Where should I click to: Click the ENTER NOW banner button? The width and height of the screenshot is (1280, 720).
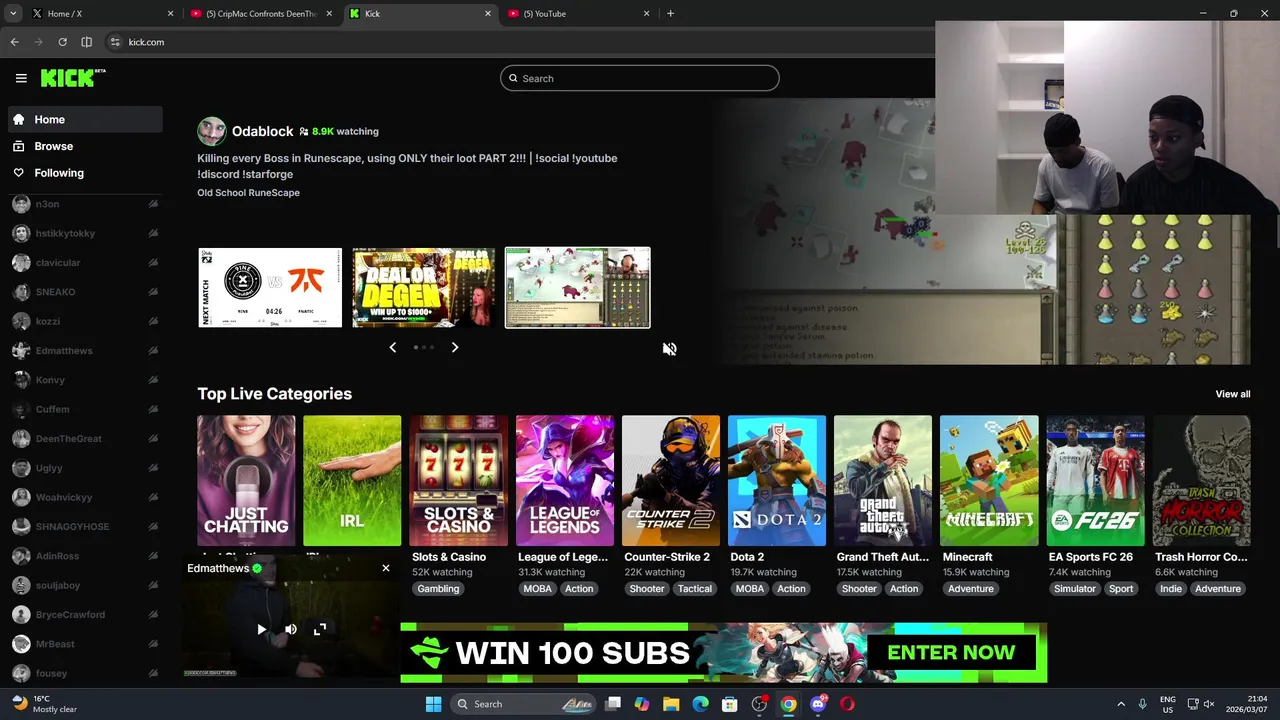(951, 653)
